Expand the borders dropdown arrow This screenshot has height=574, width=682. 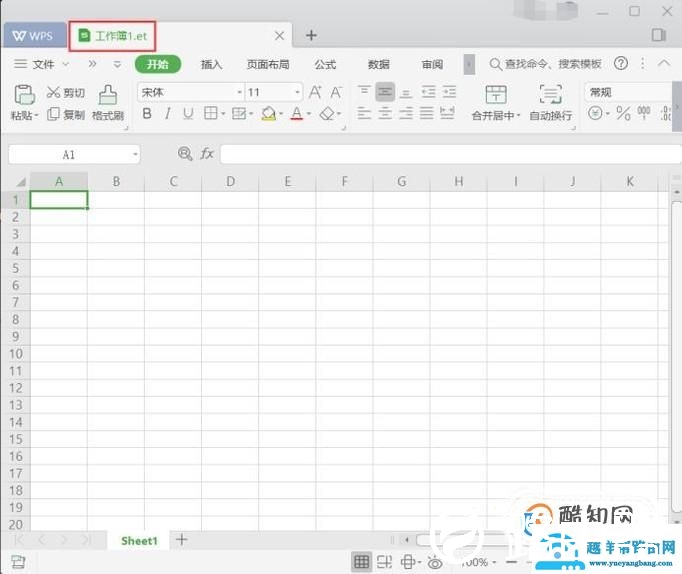point(223,114)
